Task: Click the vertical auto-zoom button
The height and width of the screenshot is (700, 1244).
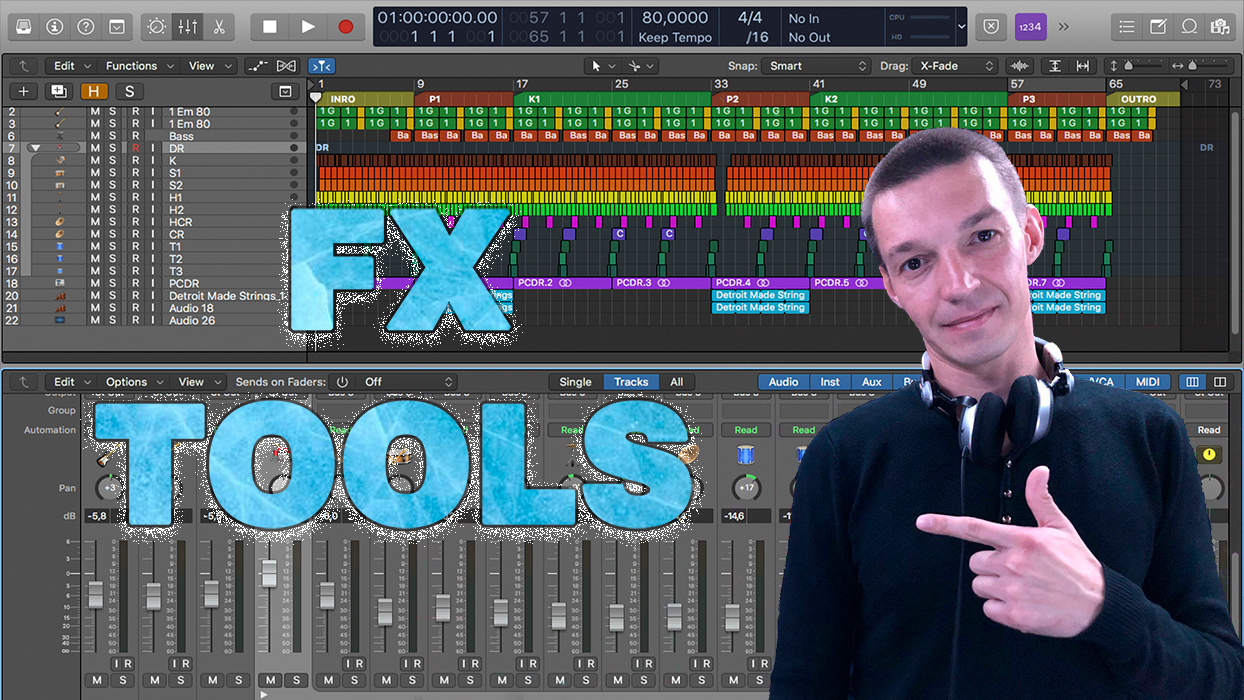Action: (1054, 66)
